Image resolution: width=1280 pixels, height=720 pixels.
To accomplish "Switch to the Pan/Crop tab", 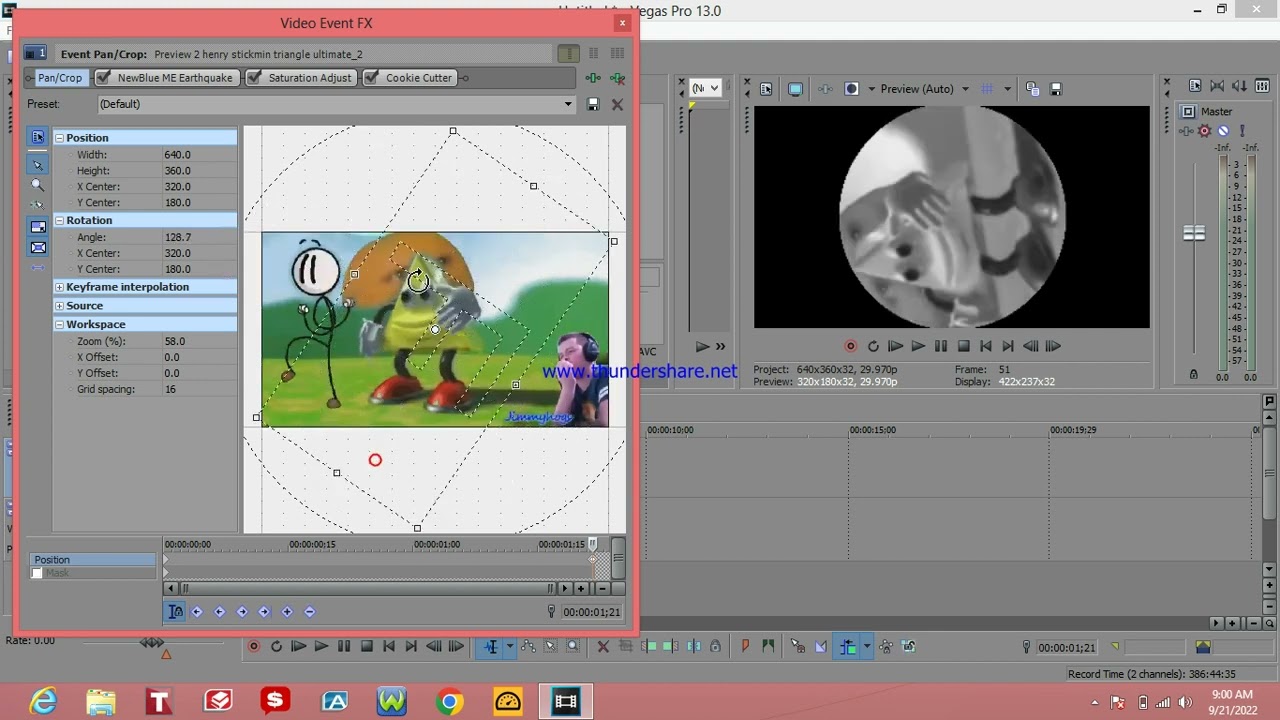I will [60, 78].
